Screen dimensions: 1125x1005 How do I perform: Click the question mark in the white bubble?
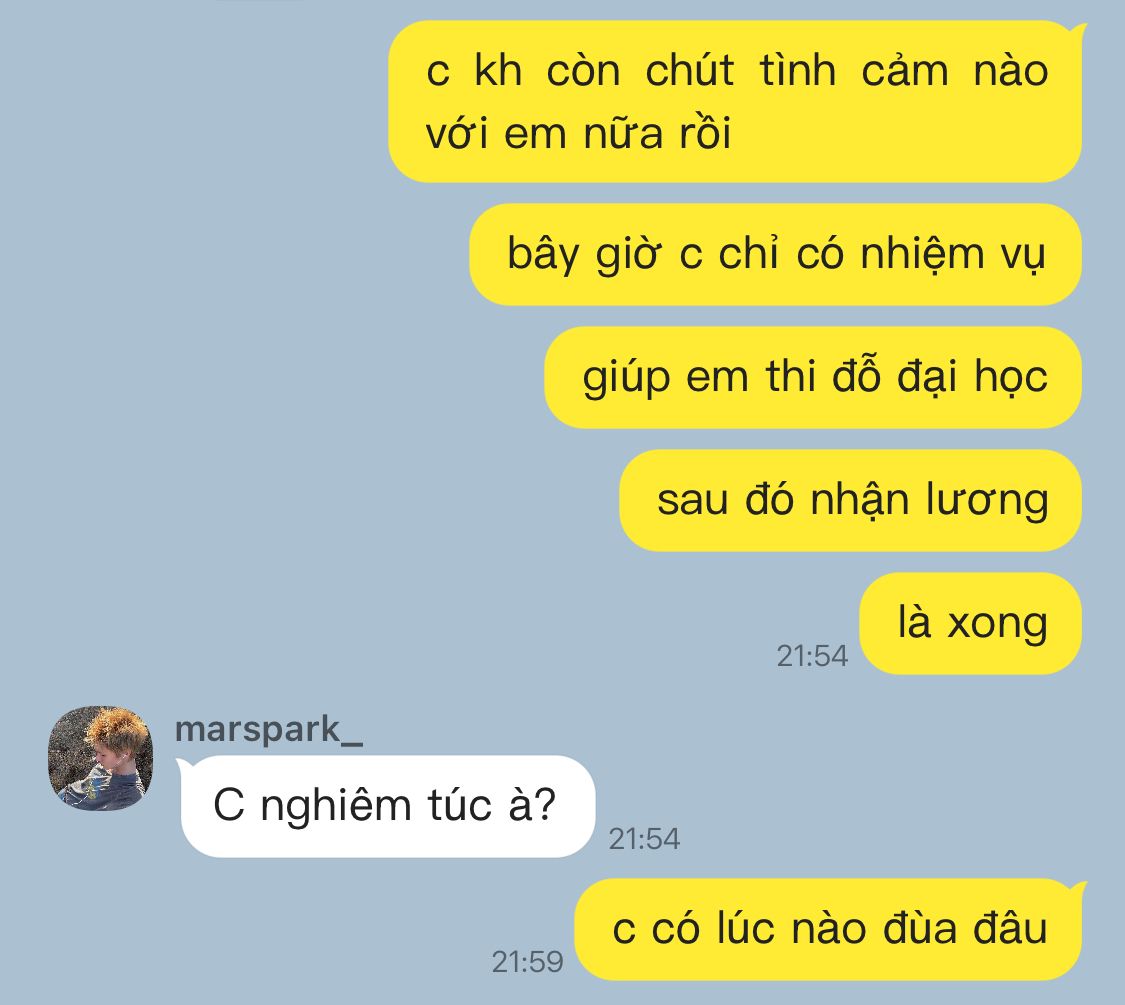click(x=545, y=803)
